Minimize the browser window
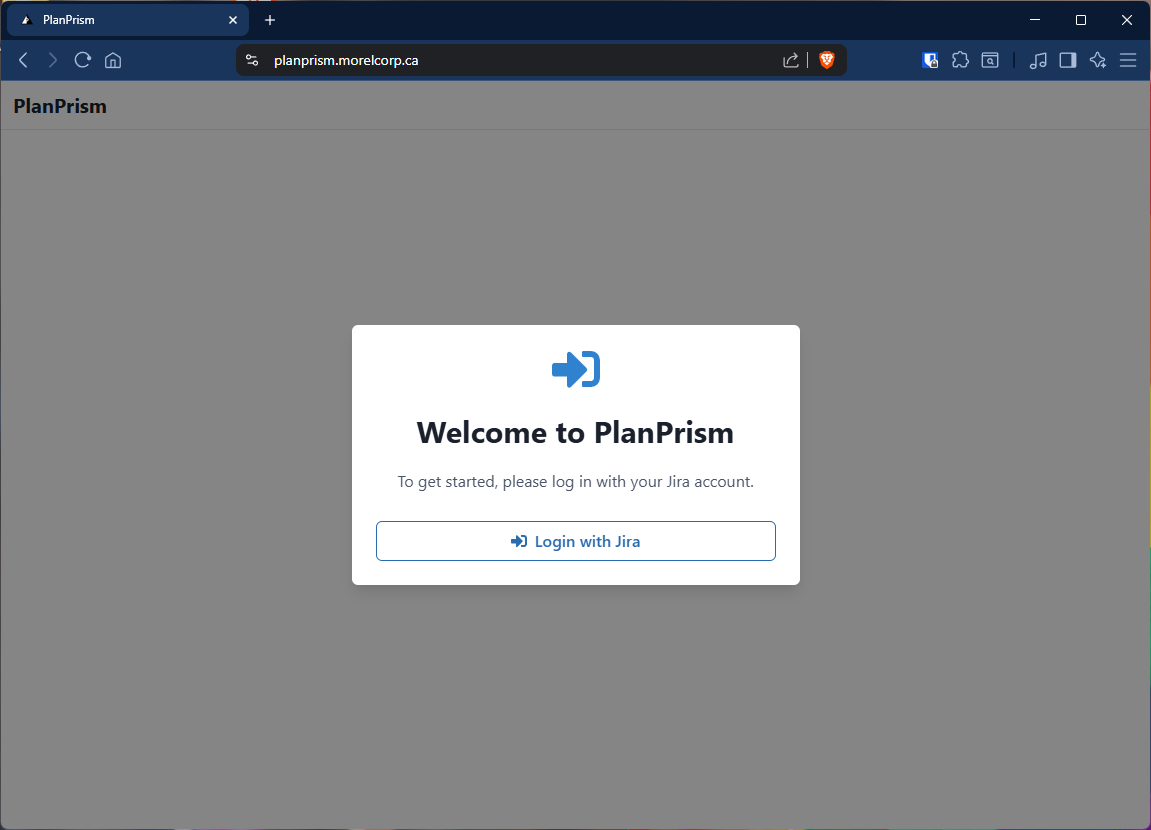 pos(1035,20)
